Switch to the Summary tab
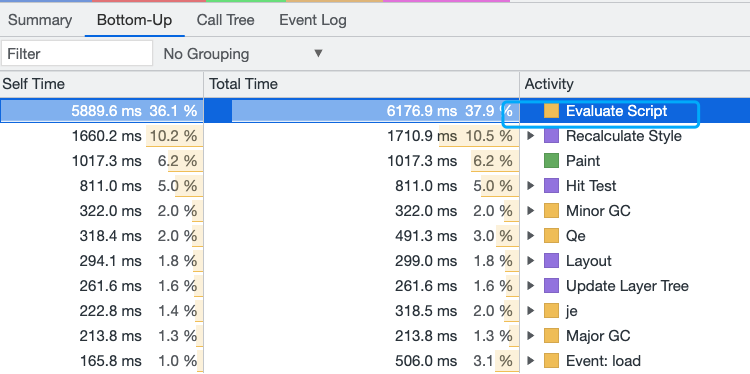750x374 pixels. (40, 20)
